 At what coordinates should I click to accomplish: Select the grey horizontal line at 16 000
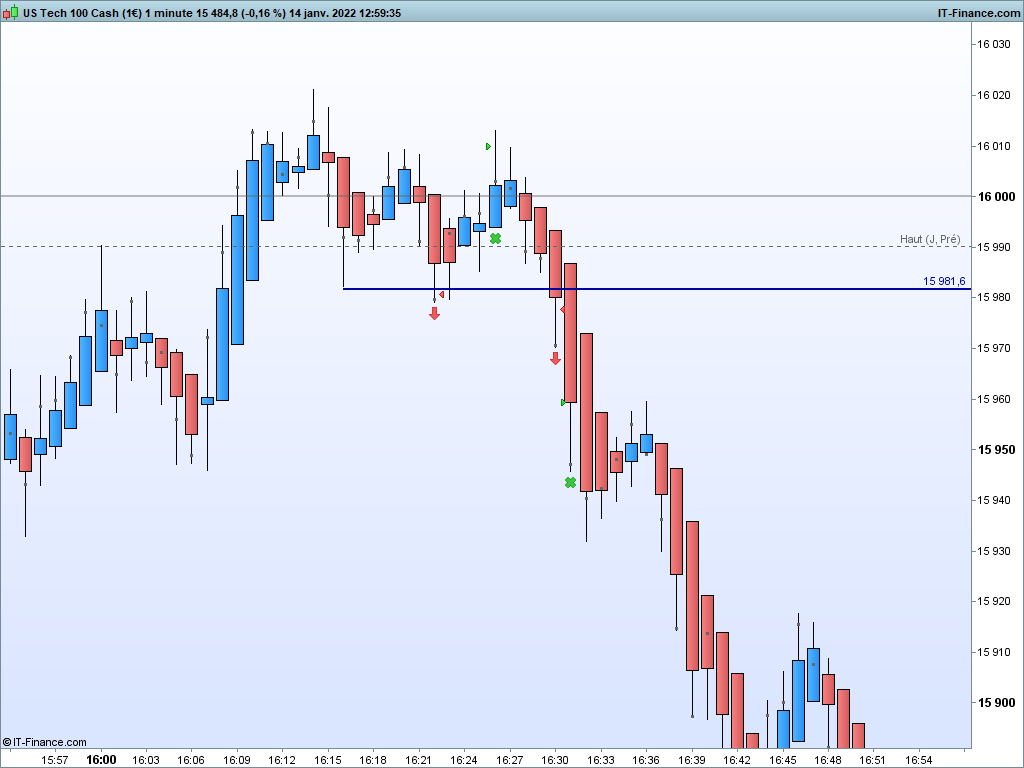coord(485,196)
